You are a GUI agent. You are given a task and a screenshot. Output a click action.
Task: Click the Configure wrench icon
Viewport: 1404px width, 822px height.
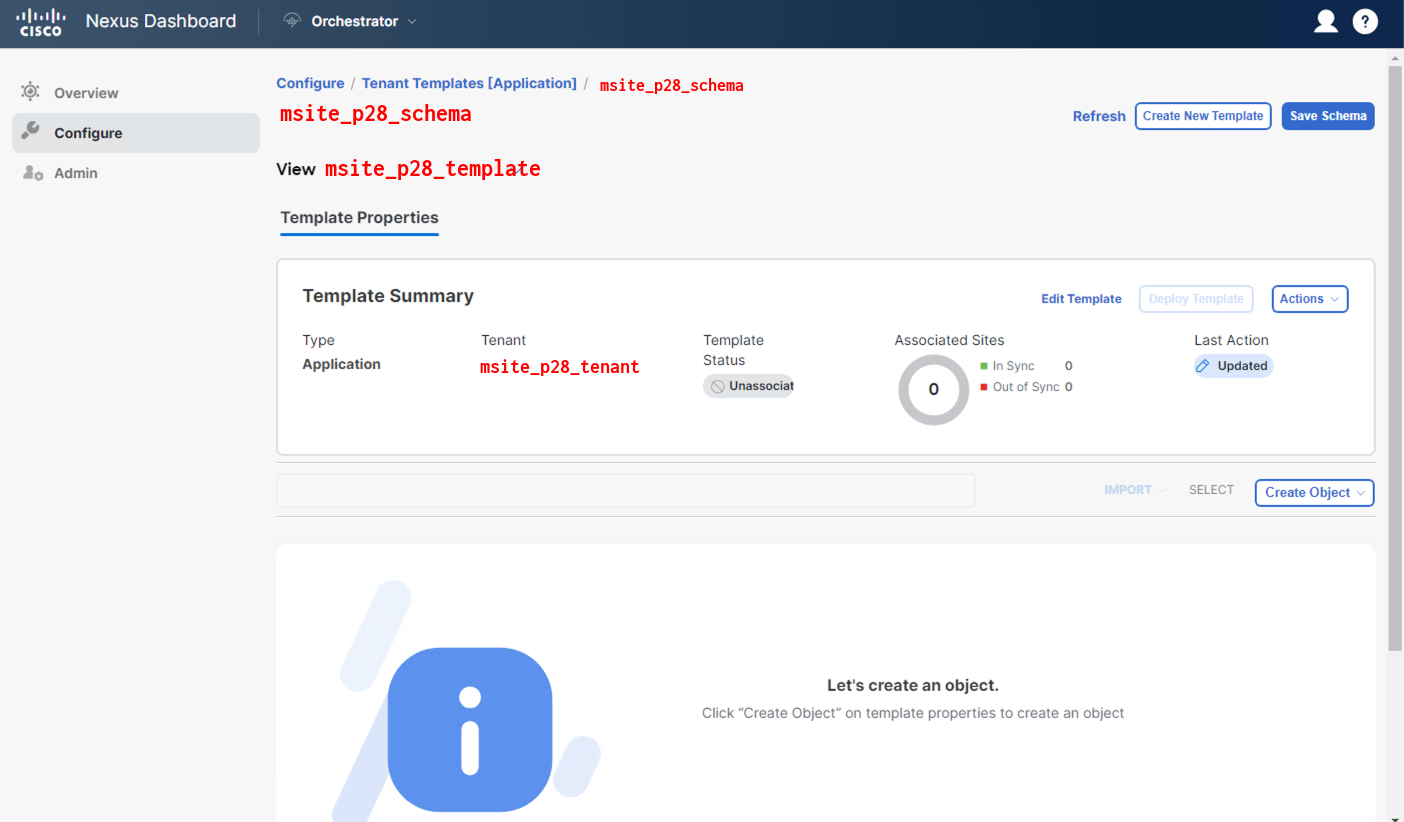coord(31,132)
